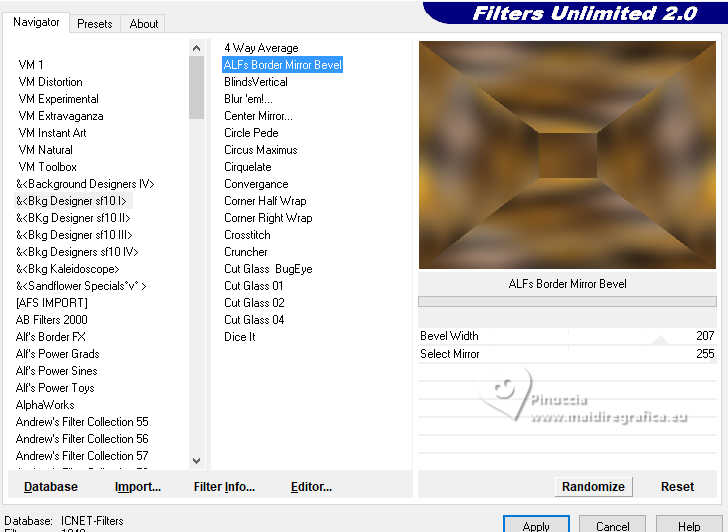
Task: Choose the Dice It filter
Action: pyautogui.click(x=240, y=337)
